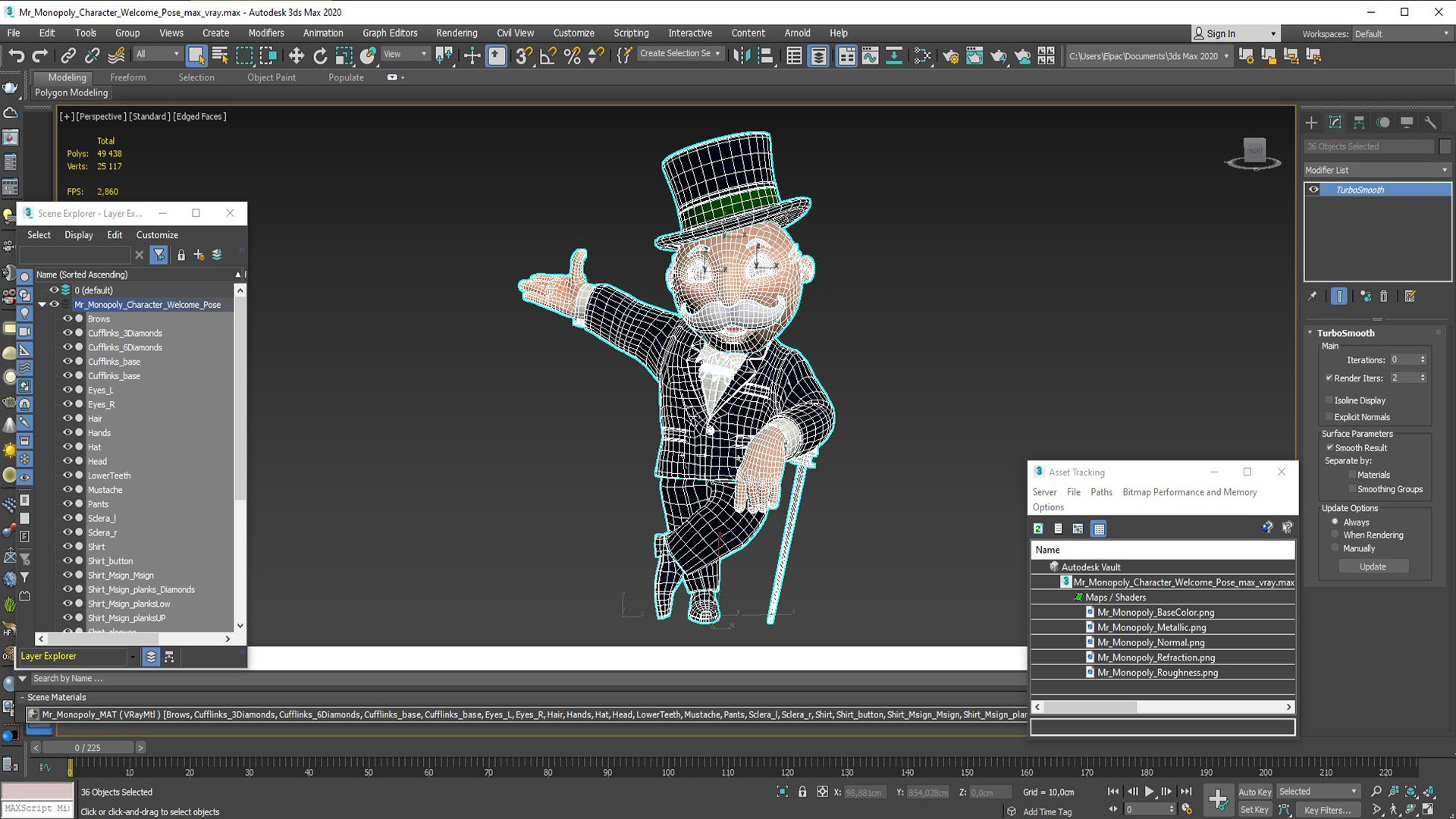Click the Undo arrow icon

pos(16,55)
